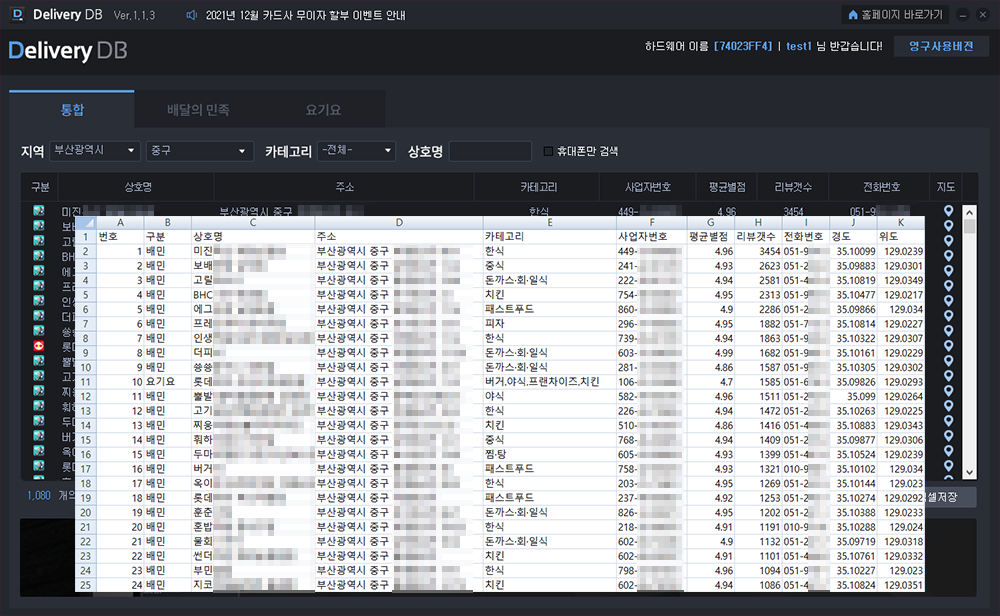Open map pin for the row starting 뿔
1000x616 pixels.
(x=948, y=360)
